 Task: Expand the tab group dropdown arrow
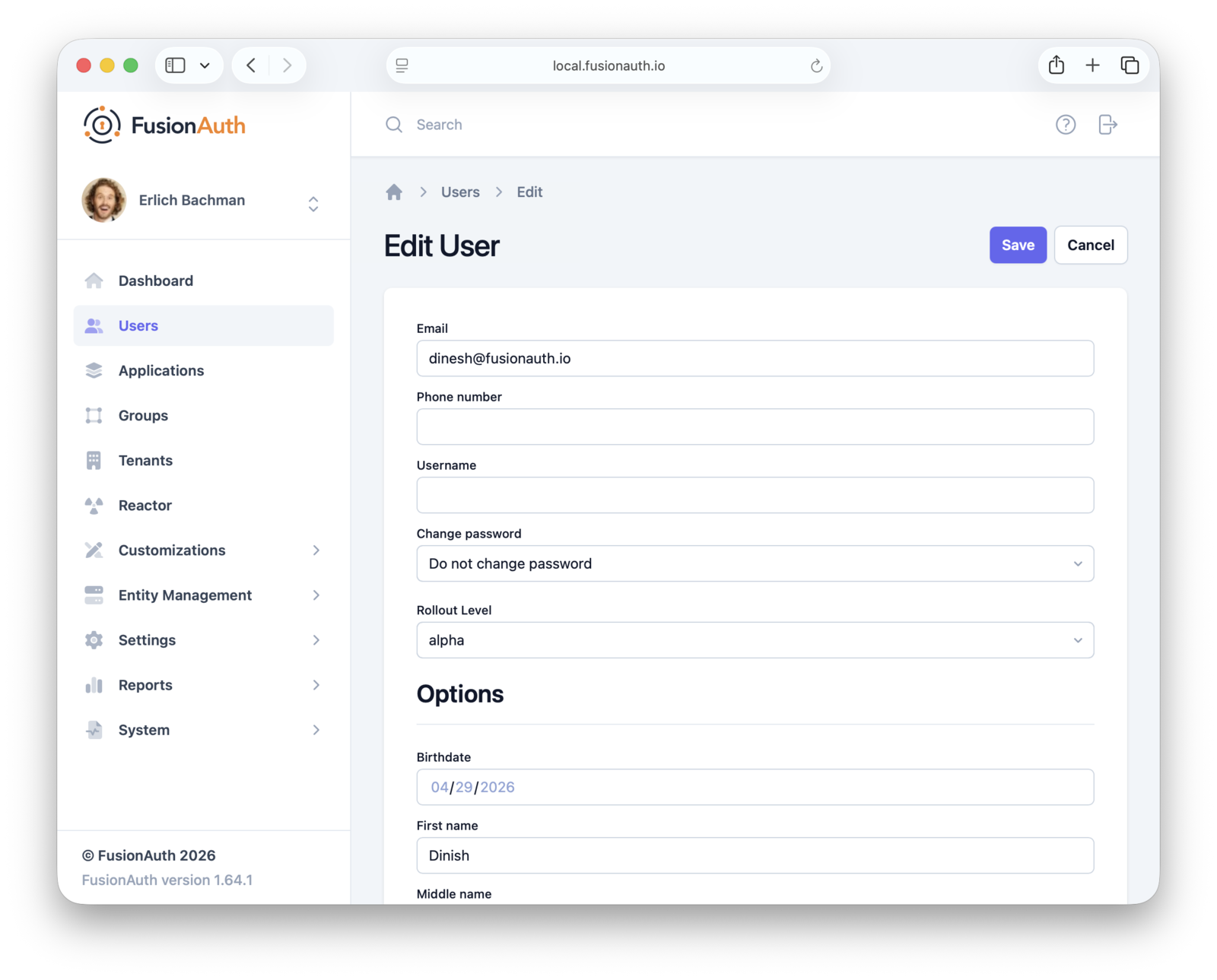coord(205,65)
